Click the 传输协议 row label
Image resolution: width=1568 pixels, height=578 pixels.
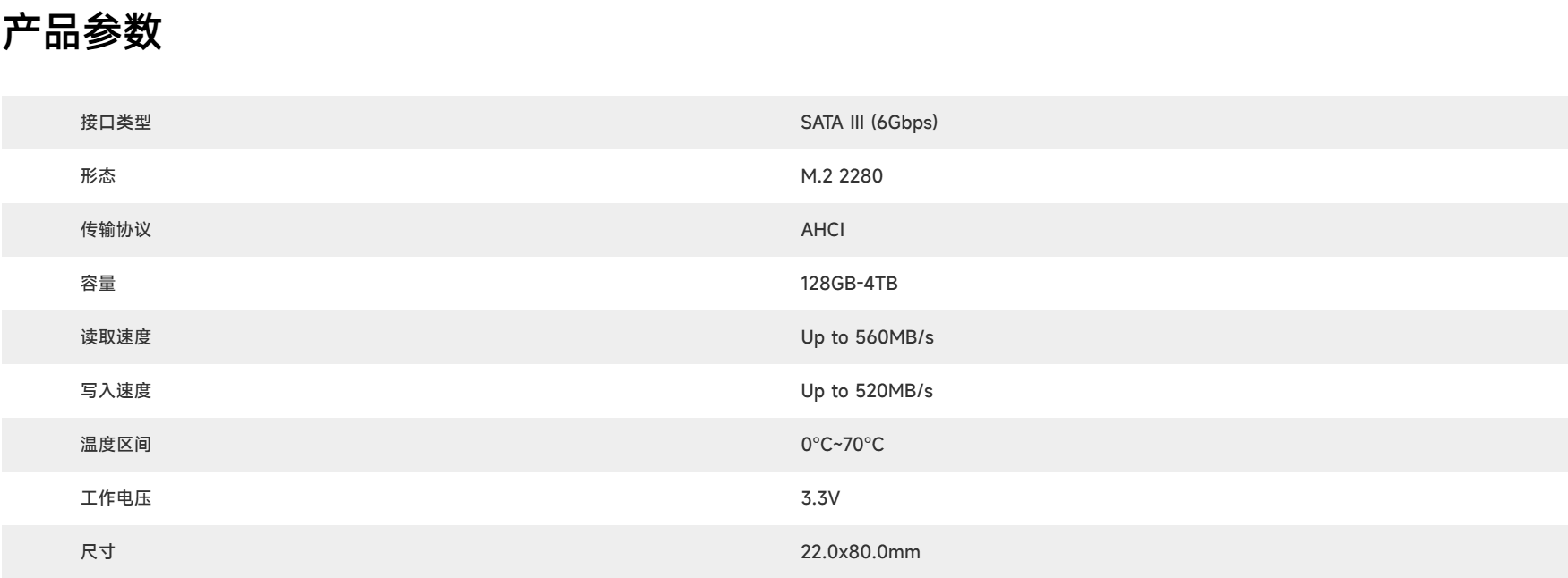tap(116, 230)
